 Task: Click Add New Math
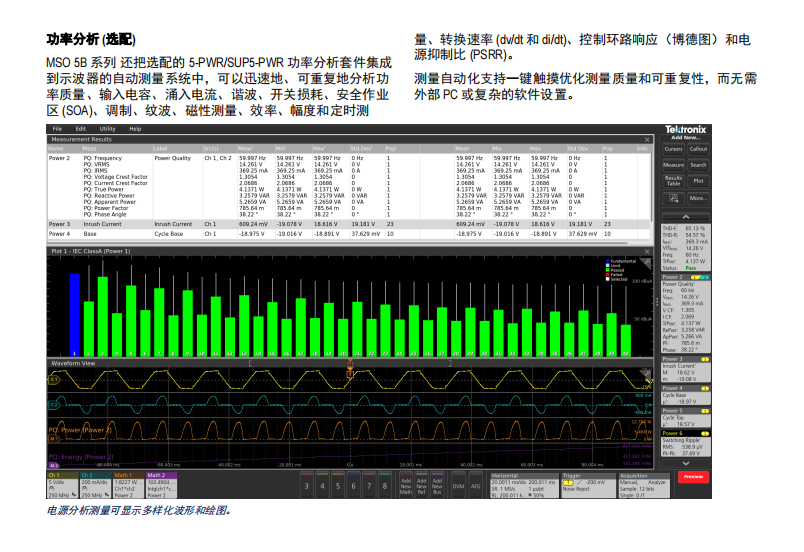(x=406, y=485)
